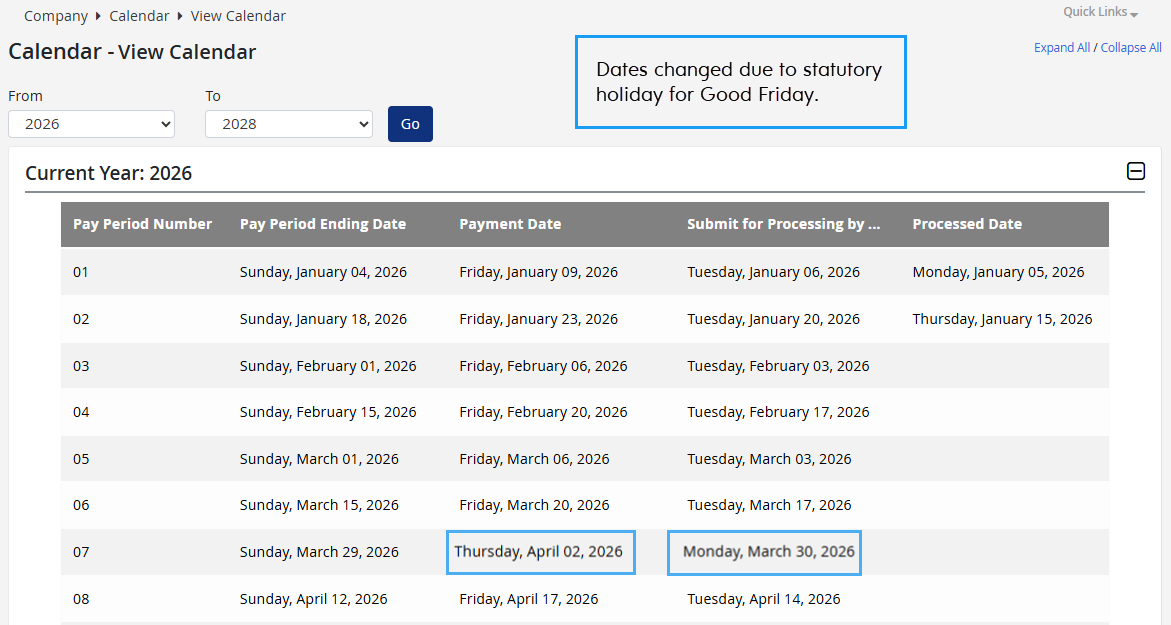Click the Go button
Image resolution: width=1171 pixels, height=625 pixels.
pos(410,124)
